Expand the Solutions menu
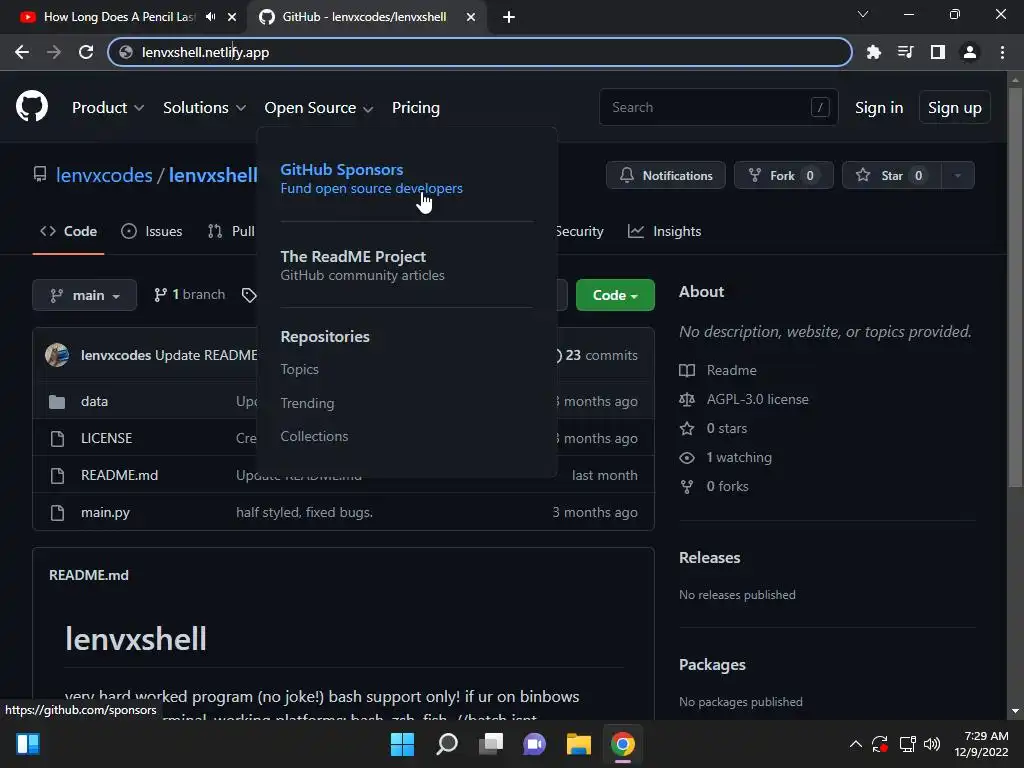The width and height of the screenshot is (1024, 768). click(204, 108)
